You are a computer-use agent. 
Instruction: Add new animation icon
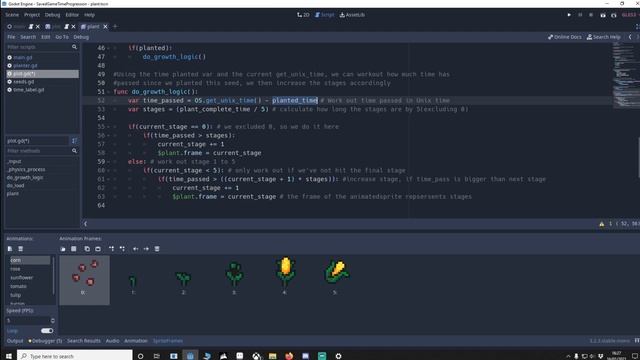[x=10, y=249]
